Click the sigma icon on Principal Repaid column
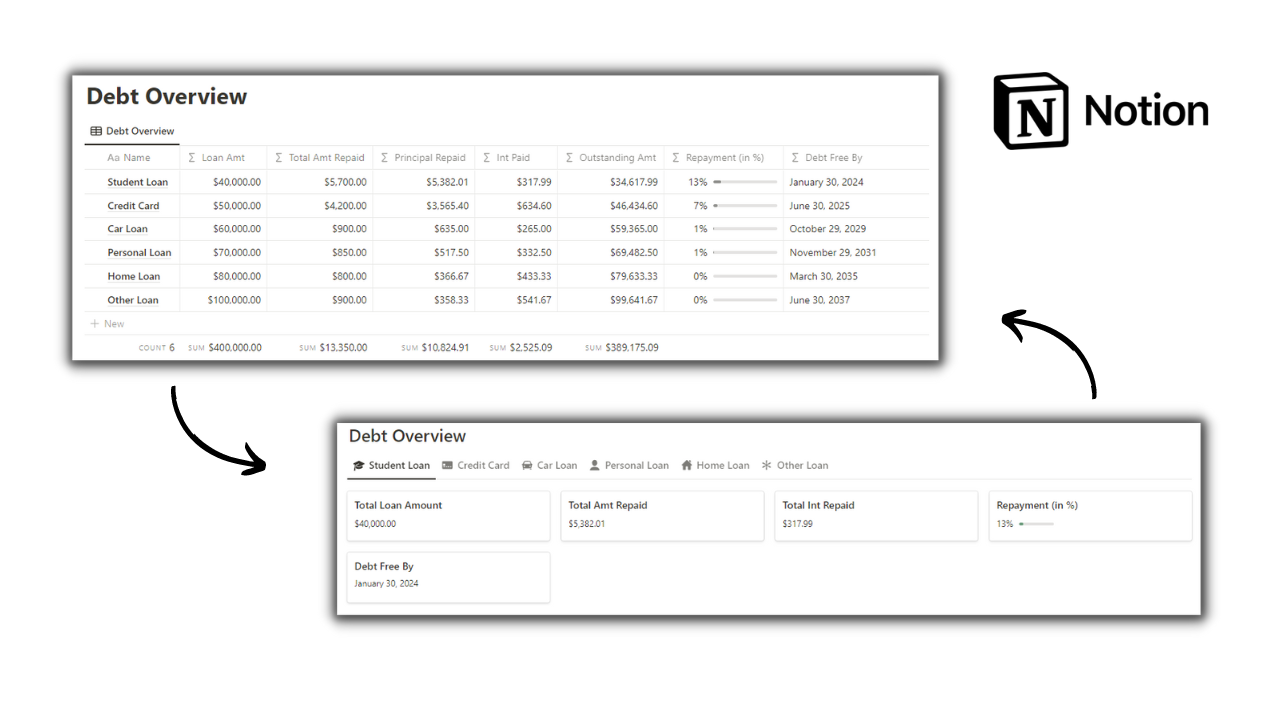The width and height of the screenshot is (1280, 720). 385,158
